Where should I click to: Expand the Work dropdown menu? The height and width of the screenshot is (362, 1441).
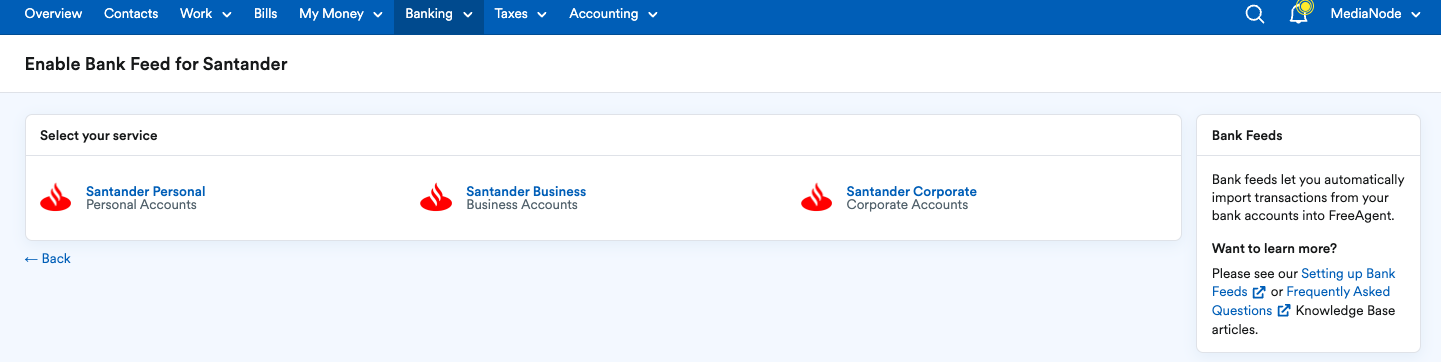(206, 14)
